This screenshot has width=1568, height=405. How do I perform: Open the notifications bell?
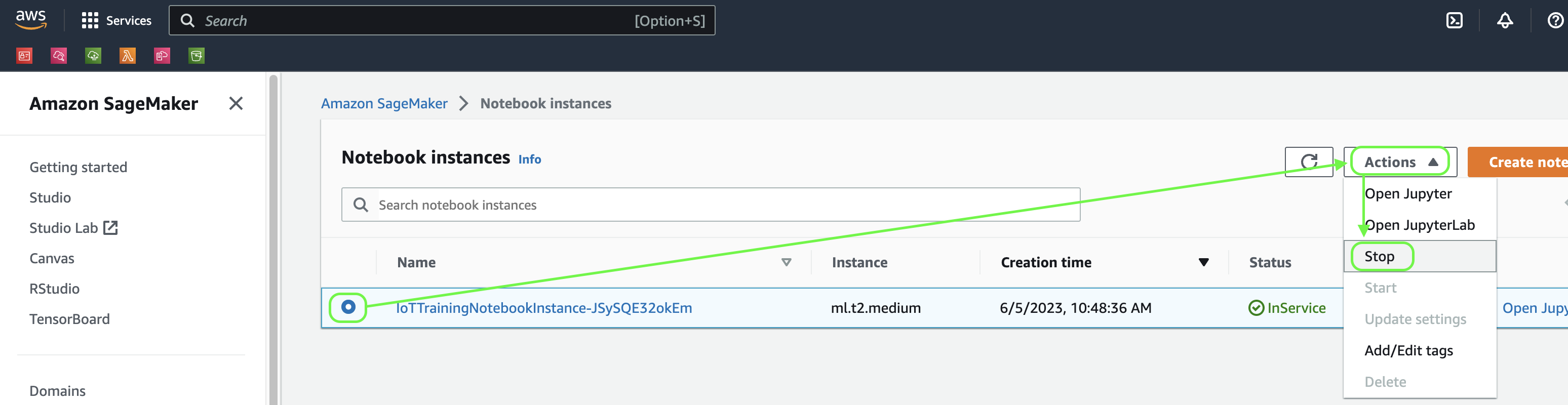[x=1505, y=21]
